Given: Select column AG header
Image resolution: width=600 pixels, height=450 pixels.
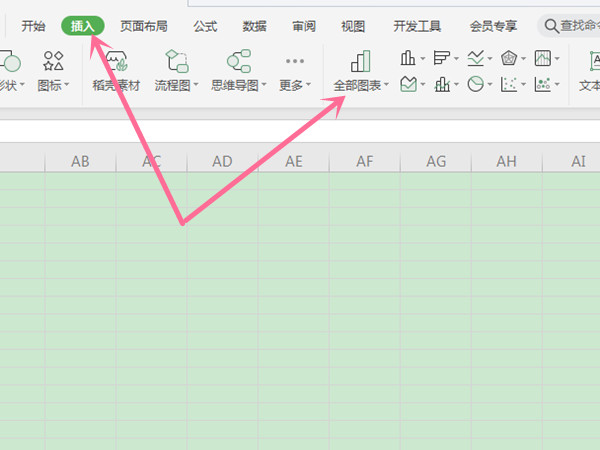Looking at the screenshot, I should [436, 161].
